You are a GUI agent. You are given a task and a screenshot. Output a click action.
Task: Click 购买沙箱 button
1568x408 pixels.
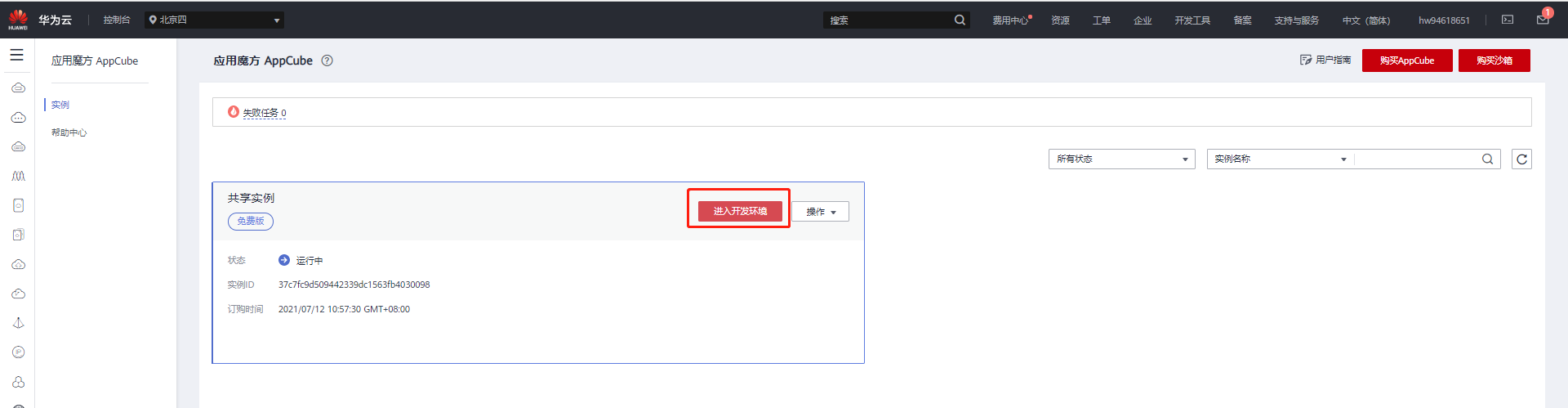(1494, 61)
